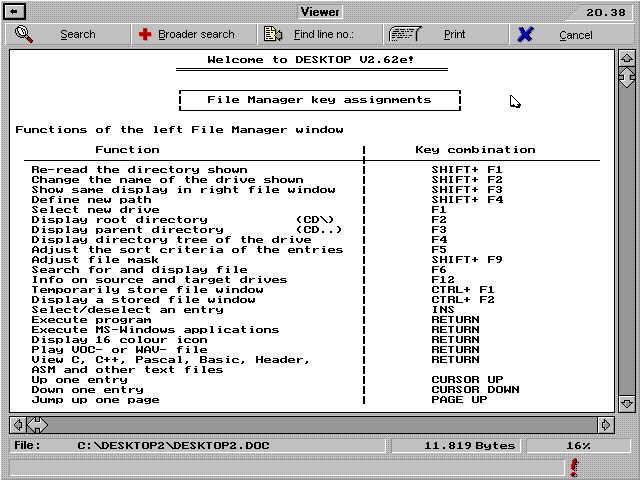Click the line Select/deselect an entry

pos(127,309)
